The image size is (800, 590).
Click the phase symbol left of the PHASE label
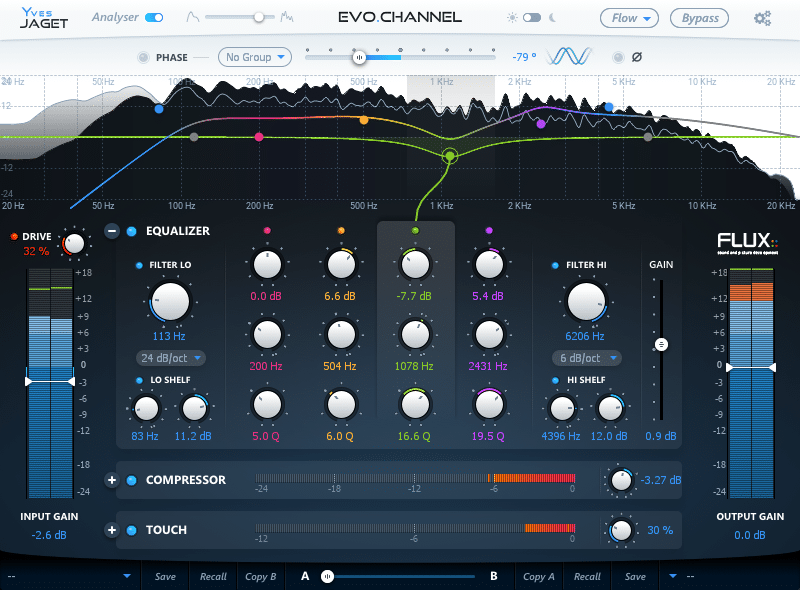144,57
